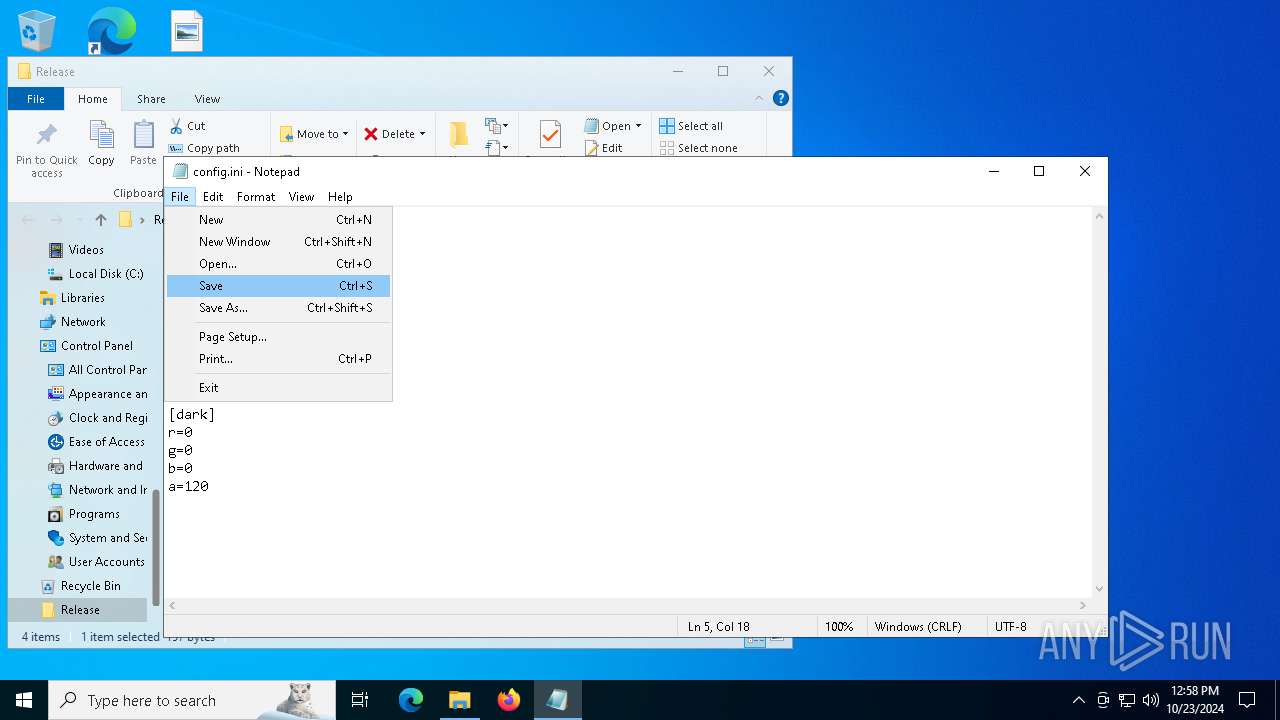Image resolution: width=1280 pixels, height=720 pixels.
Task: Click the Up arrow in Explorer navigation
Action: [100, 220]
